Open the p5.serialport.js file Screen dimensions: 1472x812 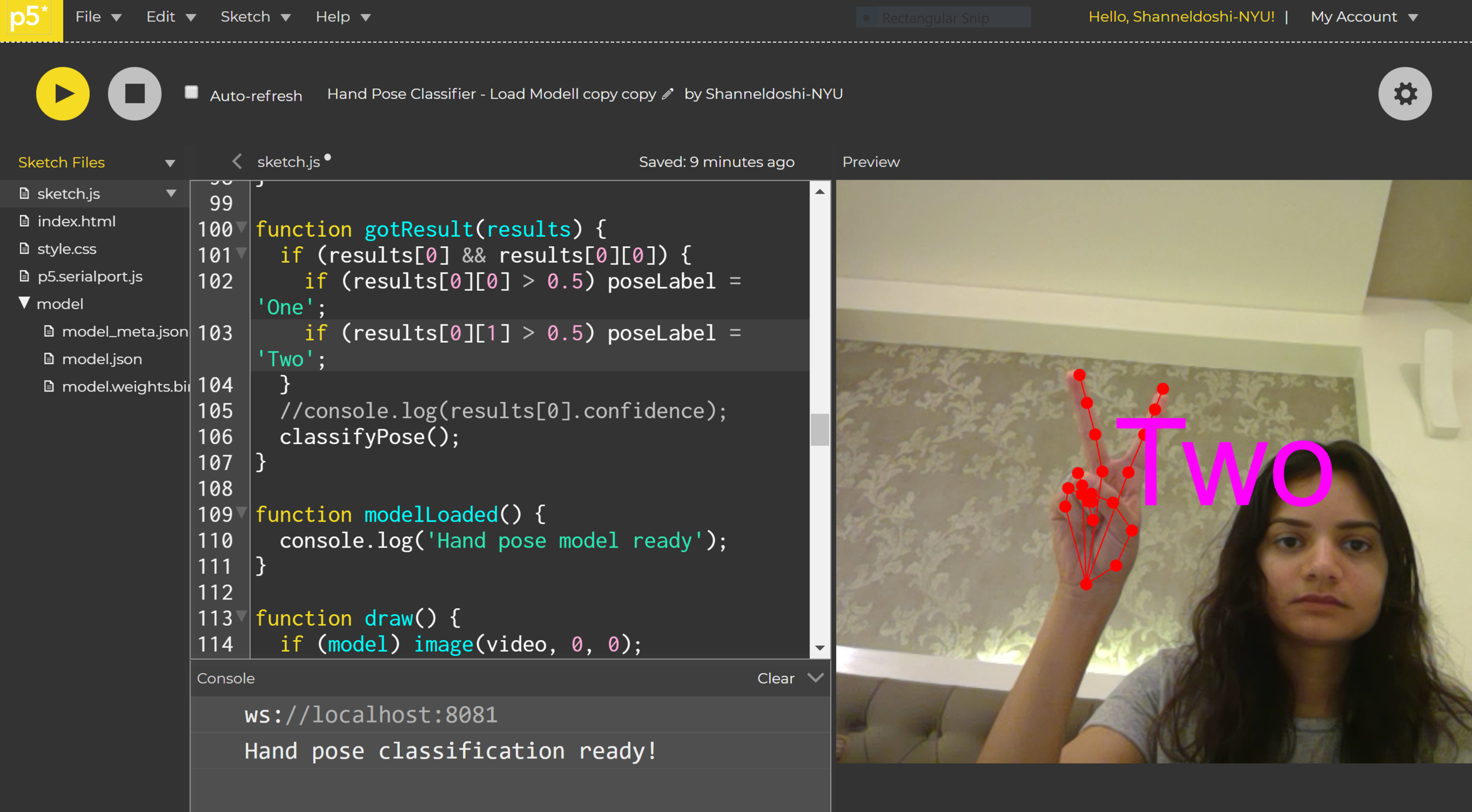click(89, 276)
